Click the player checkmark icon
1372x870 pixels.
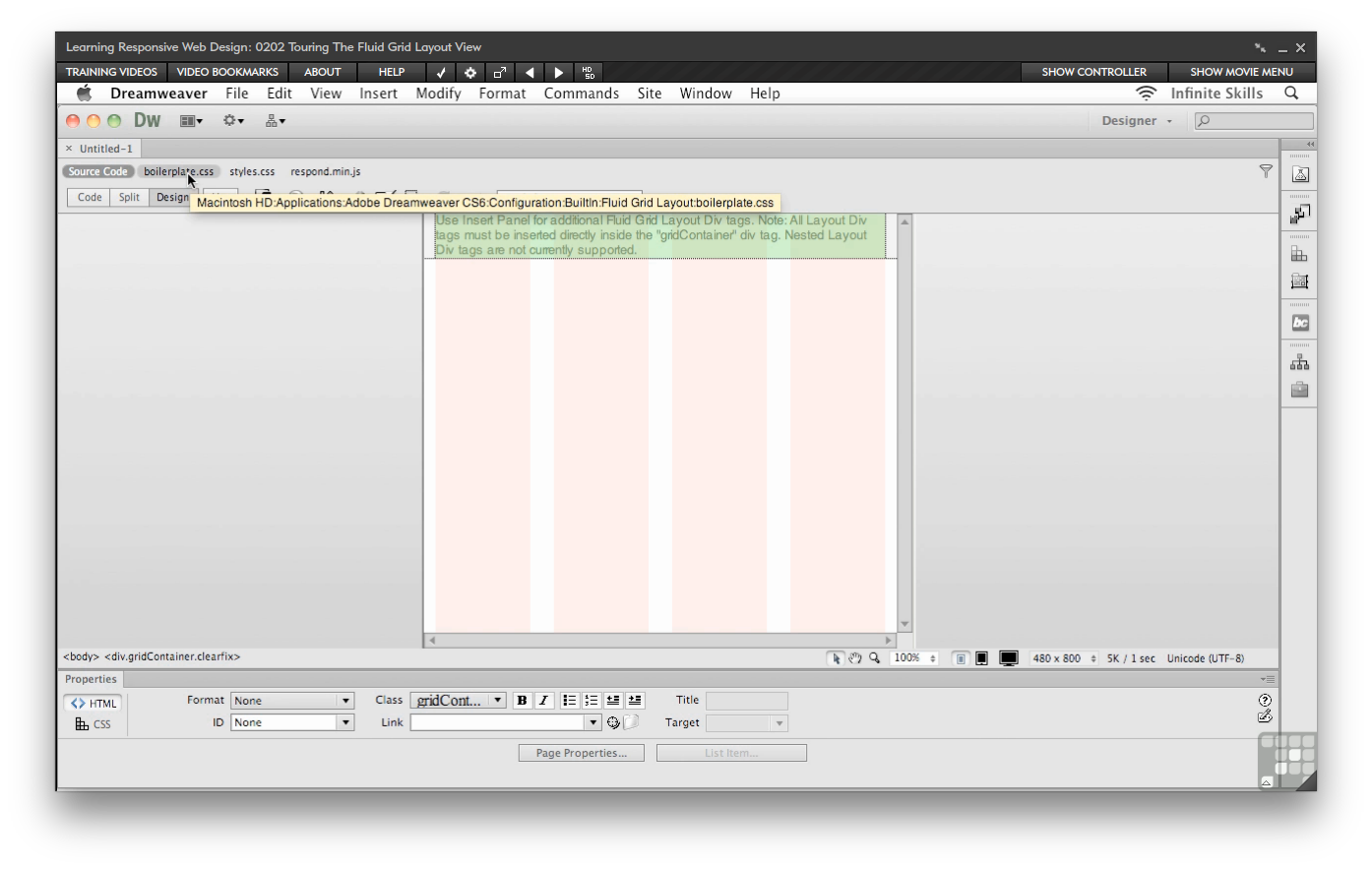[441, 72]
